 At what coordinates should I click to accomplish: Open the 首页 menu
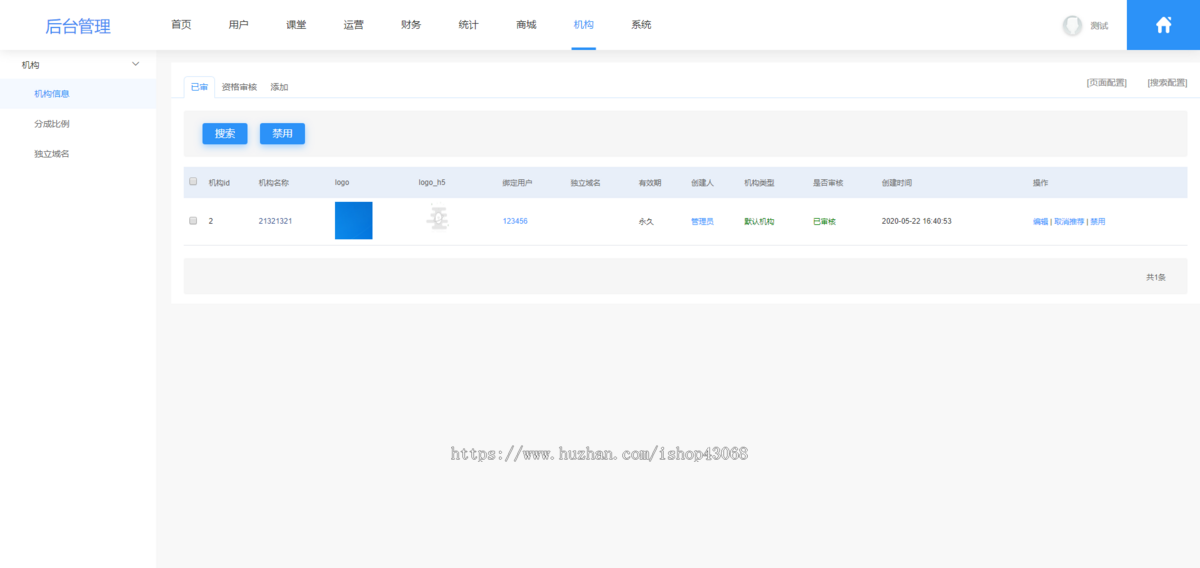coord(181,25)
